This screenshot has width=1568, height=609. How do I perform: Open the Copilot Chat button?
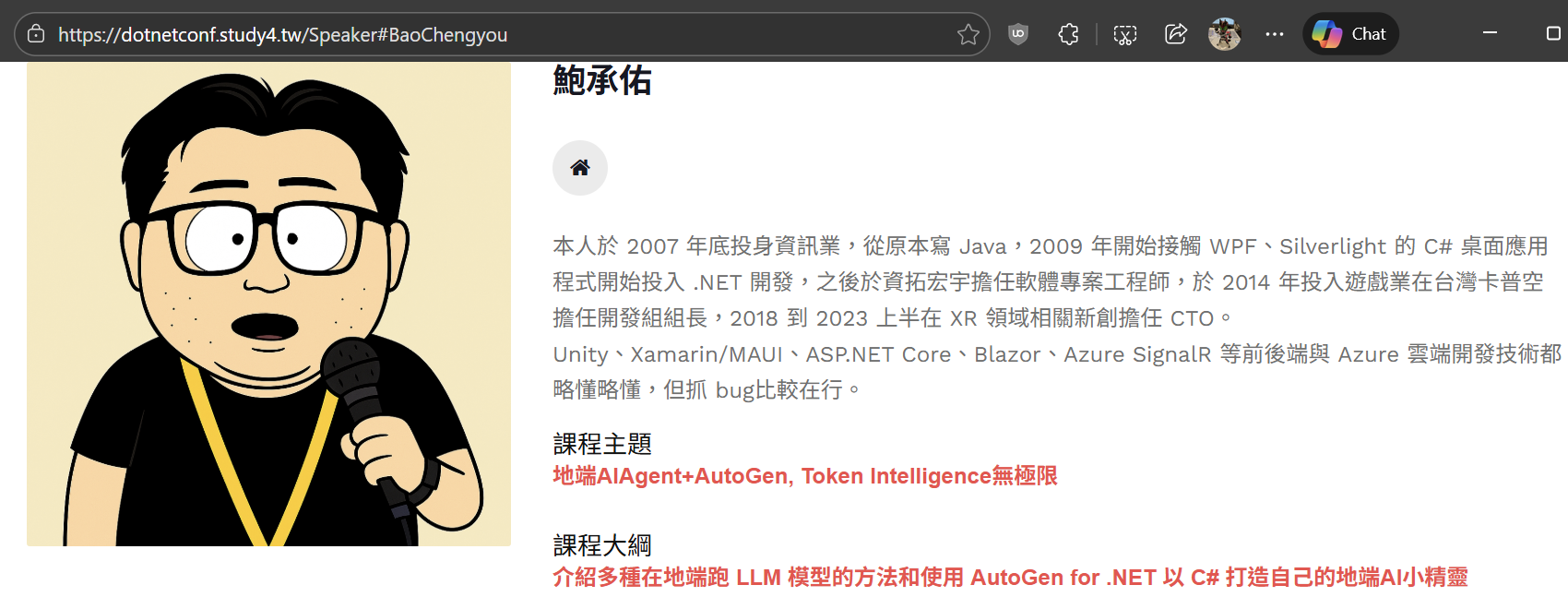pyautogui.click(x=1350, y=34)
